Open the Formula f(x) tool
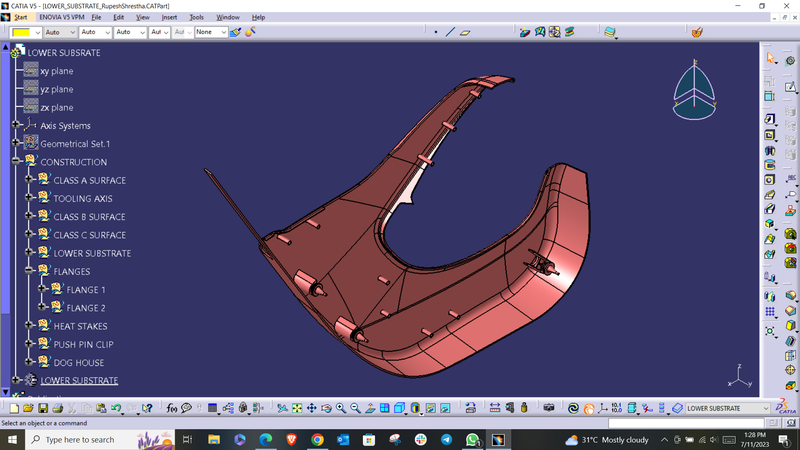 click(x=171, y=408)
